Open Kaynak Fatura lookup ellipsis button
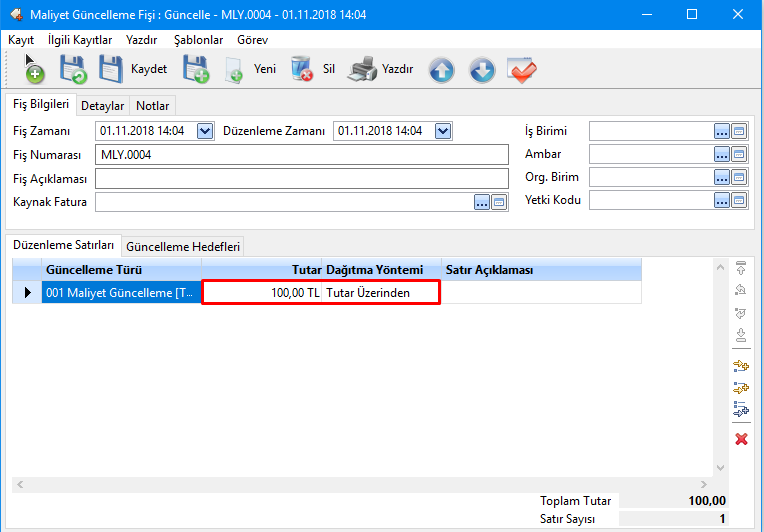The height and width of the screenshot is (532, 764). pyautogui.click(x=482, y=202)
